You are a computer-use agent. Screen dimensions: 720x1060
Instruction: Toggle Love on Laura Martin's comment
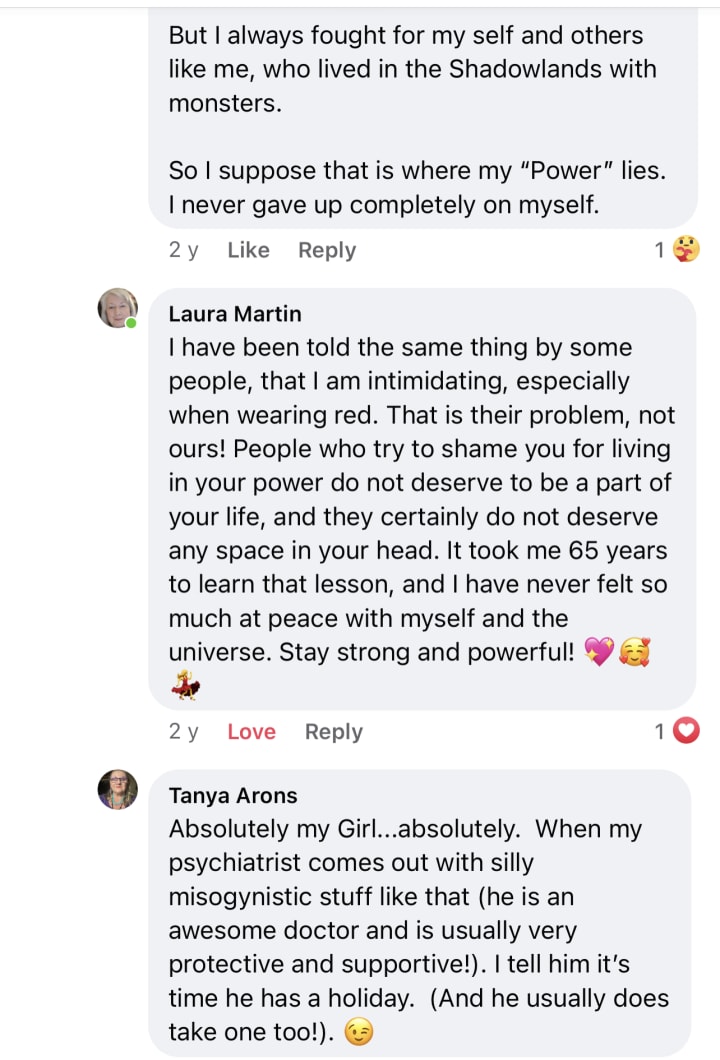pyautogui.click(x=251, y=732)
